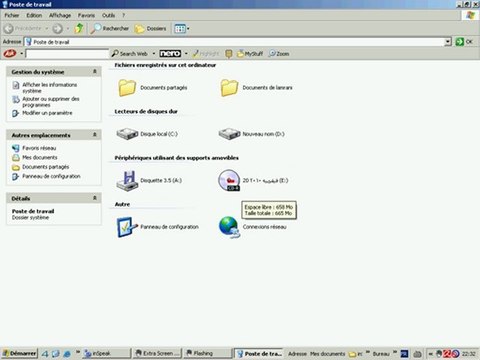The height and width of the screenshot is (360, 480).
Task: Click Search Web button
Action: click(130, 53)
